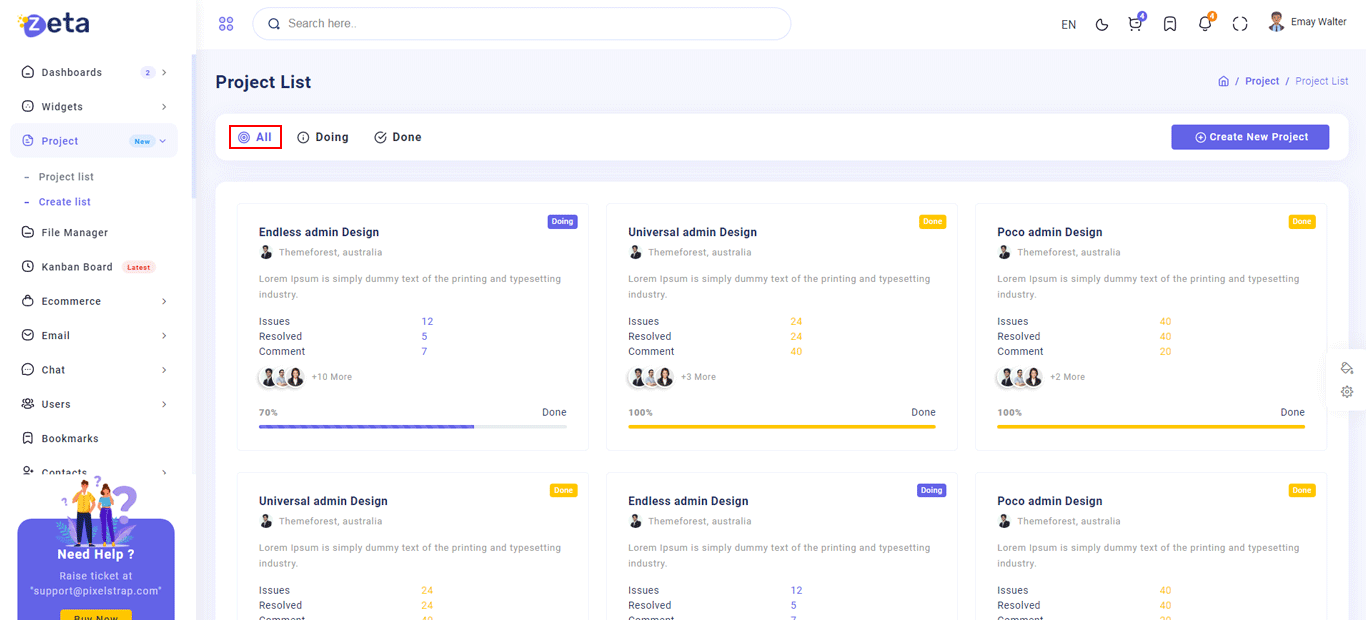Viewport: 1366px width, 620px height.
Task: Open the bookmark icon in header
Action: click(x=1170, y=24)
